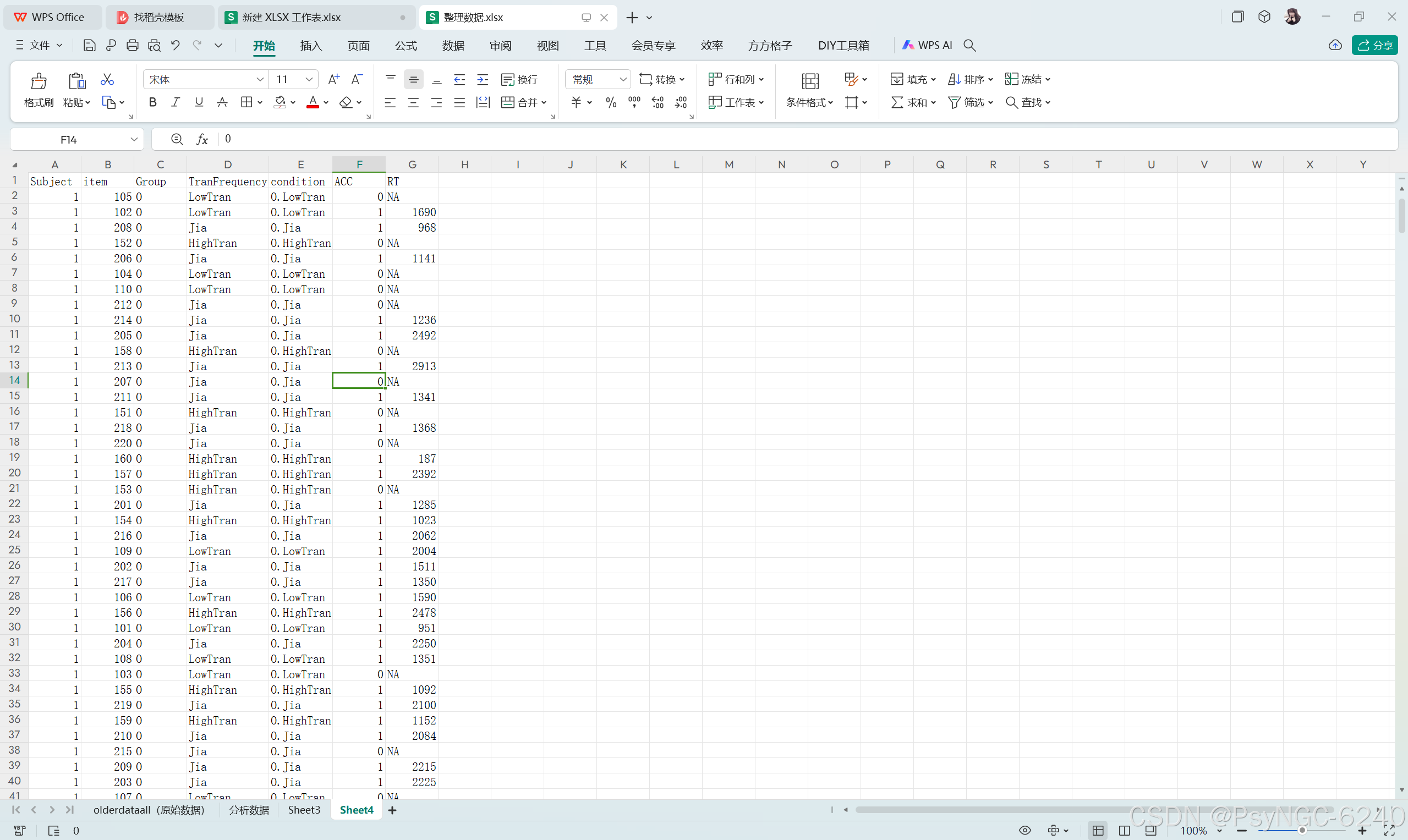Open the font name dropdown showing 宋体
This screenshot has width=1408, height=840.
click(260, 79)
